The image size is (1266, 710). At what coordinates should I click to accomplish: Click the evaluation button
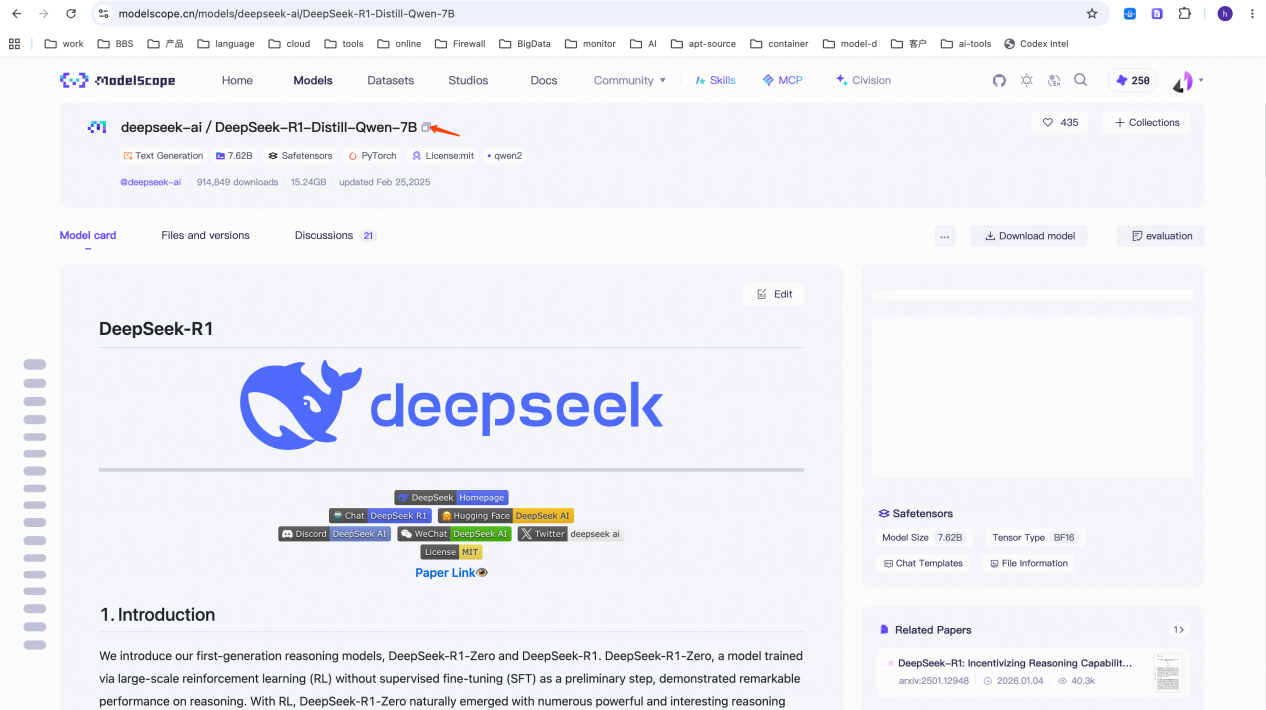tap(1161, 236)
